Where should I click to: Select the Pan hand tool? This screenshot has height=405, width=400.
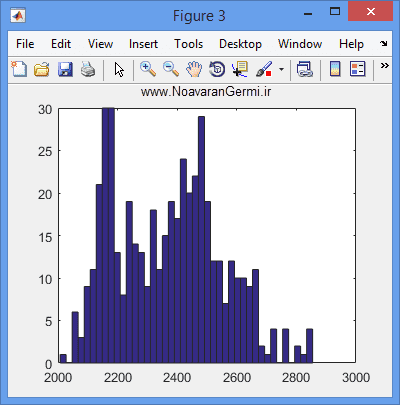(x=194, y=69)
